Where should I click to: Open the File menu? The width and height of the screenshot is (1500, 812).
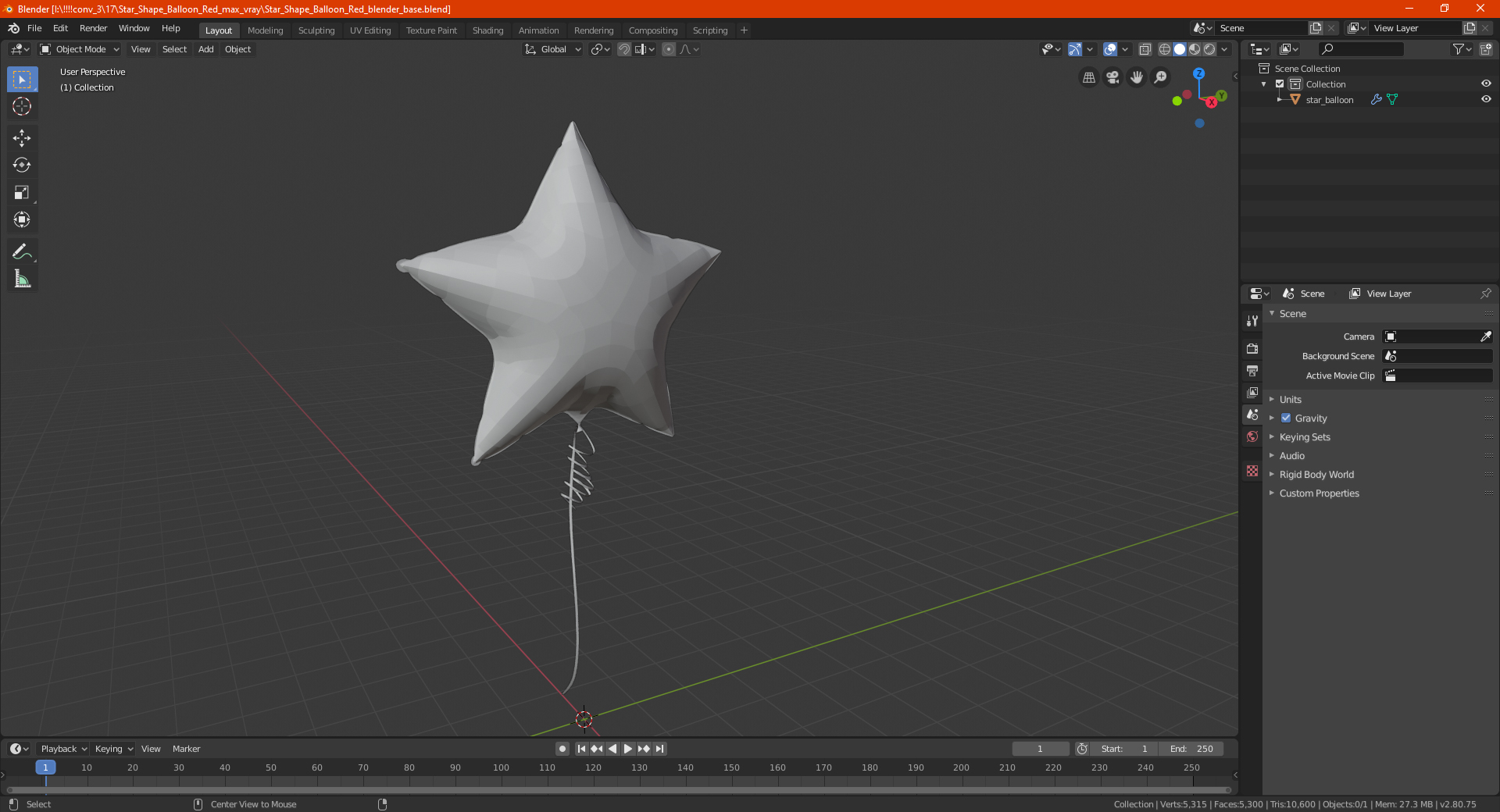[34, 28]
